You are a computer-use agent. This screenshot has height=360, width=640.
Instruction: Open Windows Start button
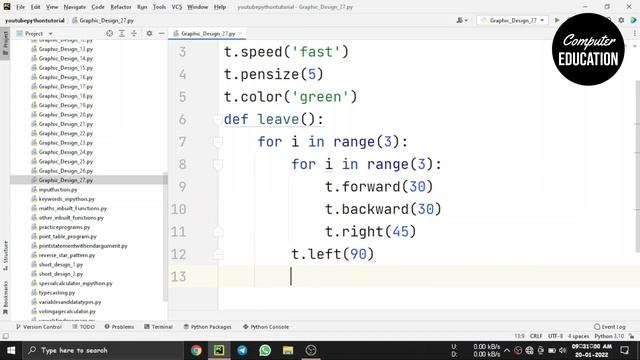coord(11,350)
